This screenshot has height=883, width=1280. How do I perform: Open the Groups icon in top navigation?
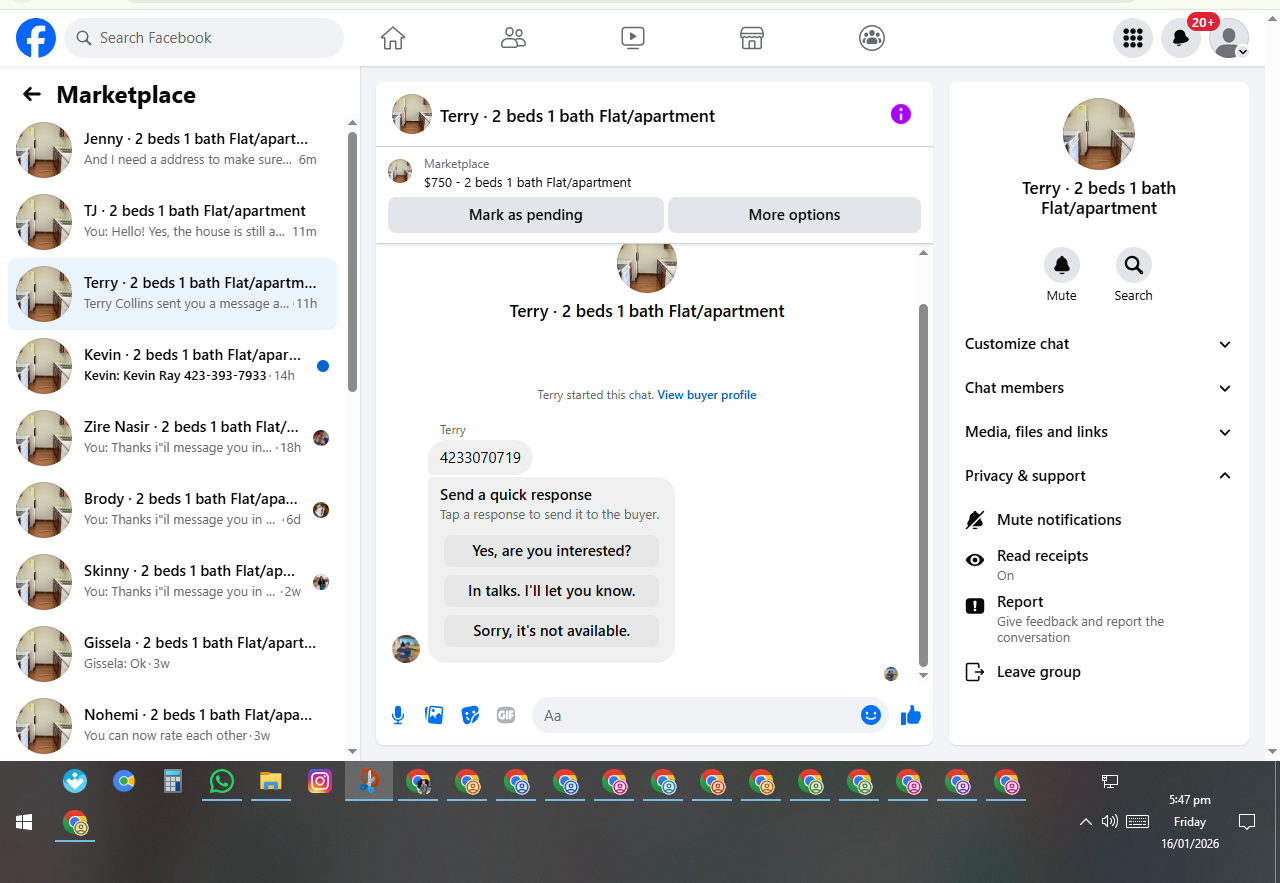click(872, 38)
